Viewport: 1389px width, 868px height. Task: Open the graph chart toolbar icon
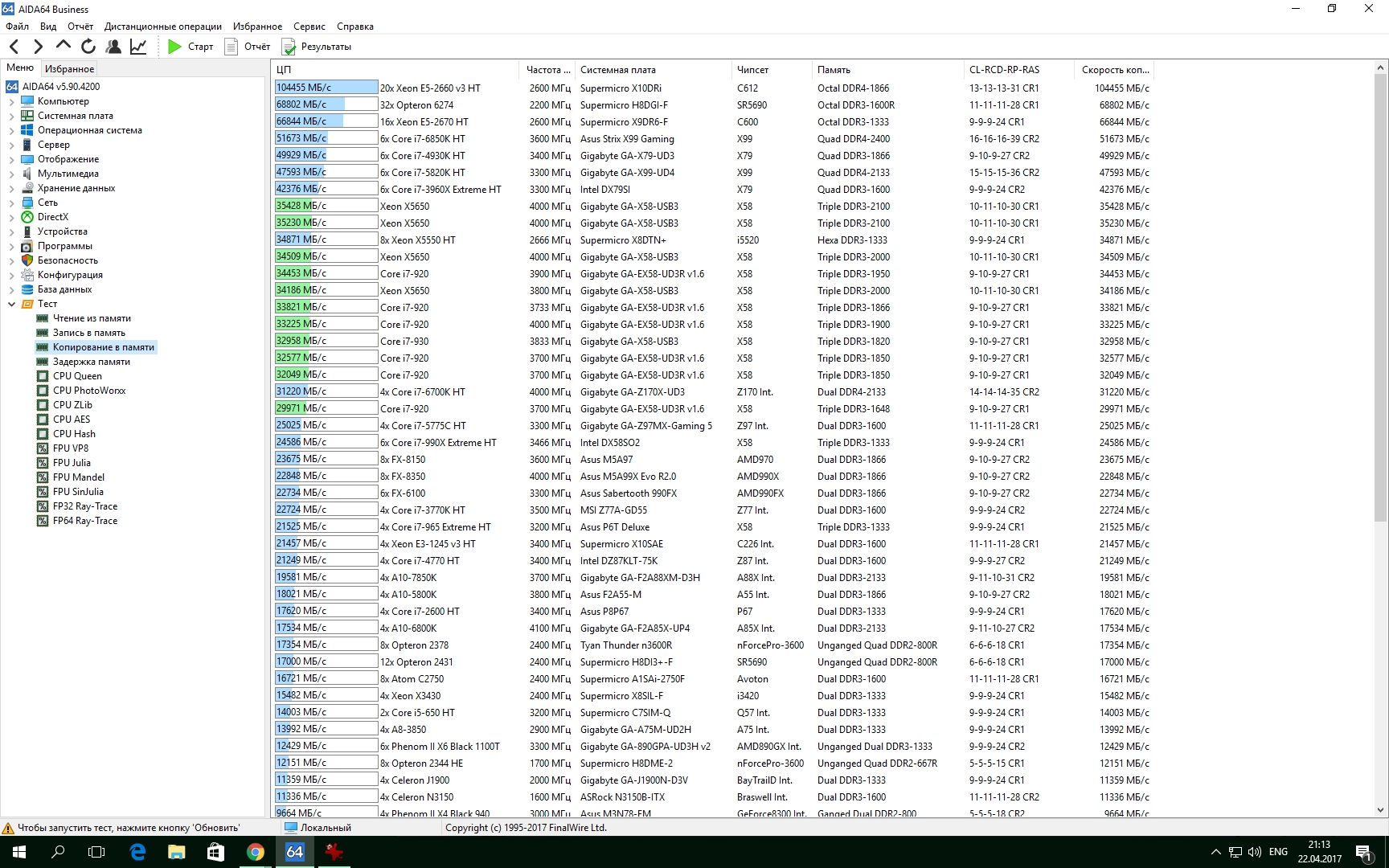[x=138, y=47]
